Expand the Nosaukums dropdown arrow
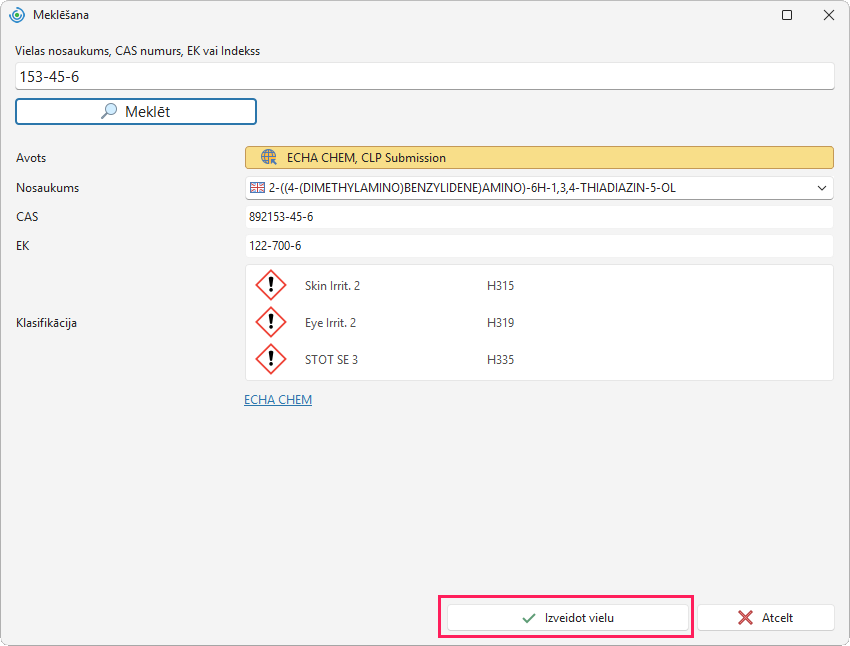 [x=822, y=188]
